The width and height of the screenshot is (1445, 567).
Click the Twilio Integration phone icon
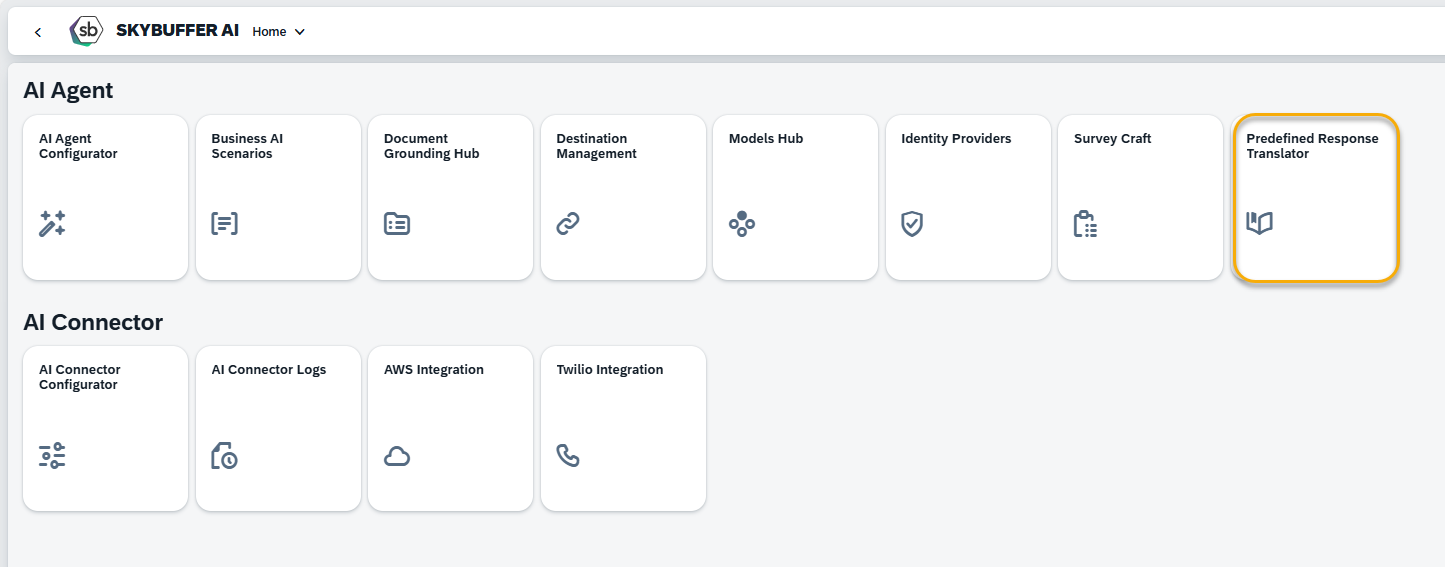tap(568, 456)
